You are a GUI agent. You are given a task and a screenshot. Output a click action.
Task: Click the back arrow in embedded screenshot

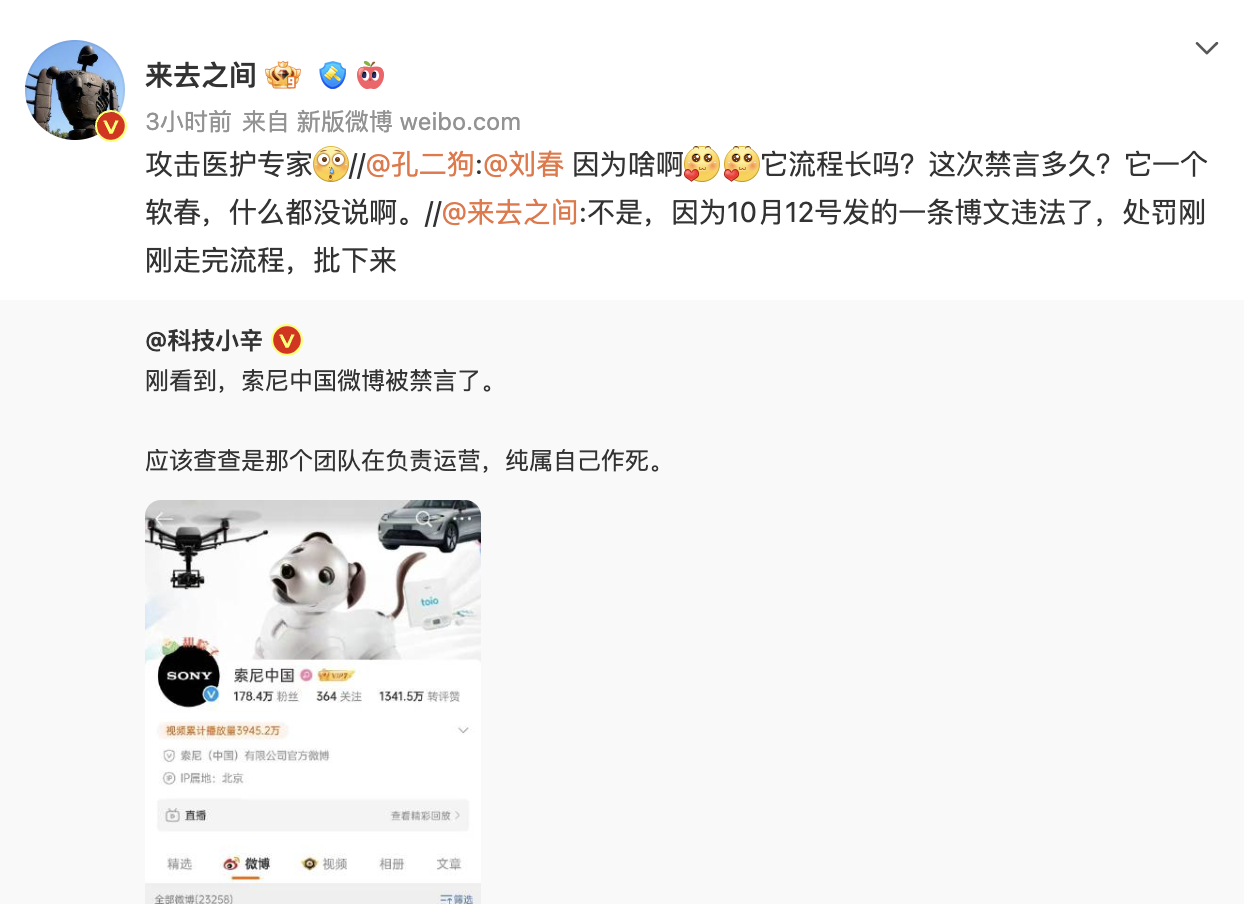coord(165,518)
